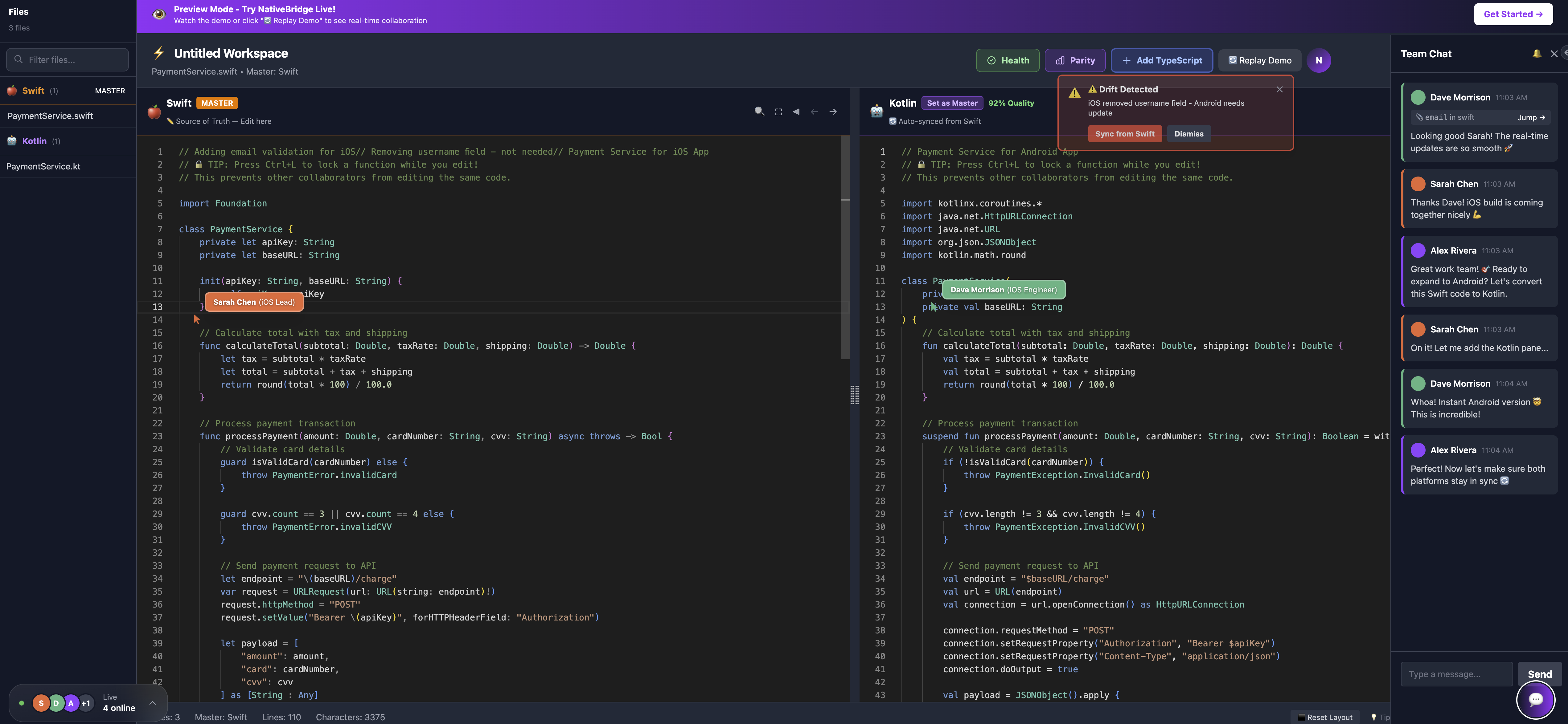
Task: Expand the Swift panel to fullscreen
Action: (778, 111)
